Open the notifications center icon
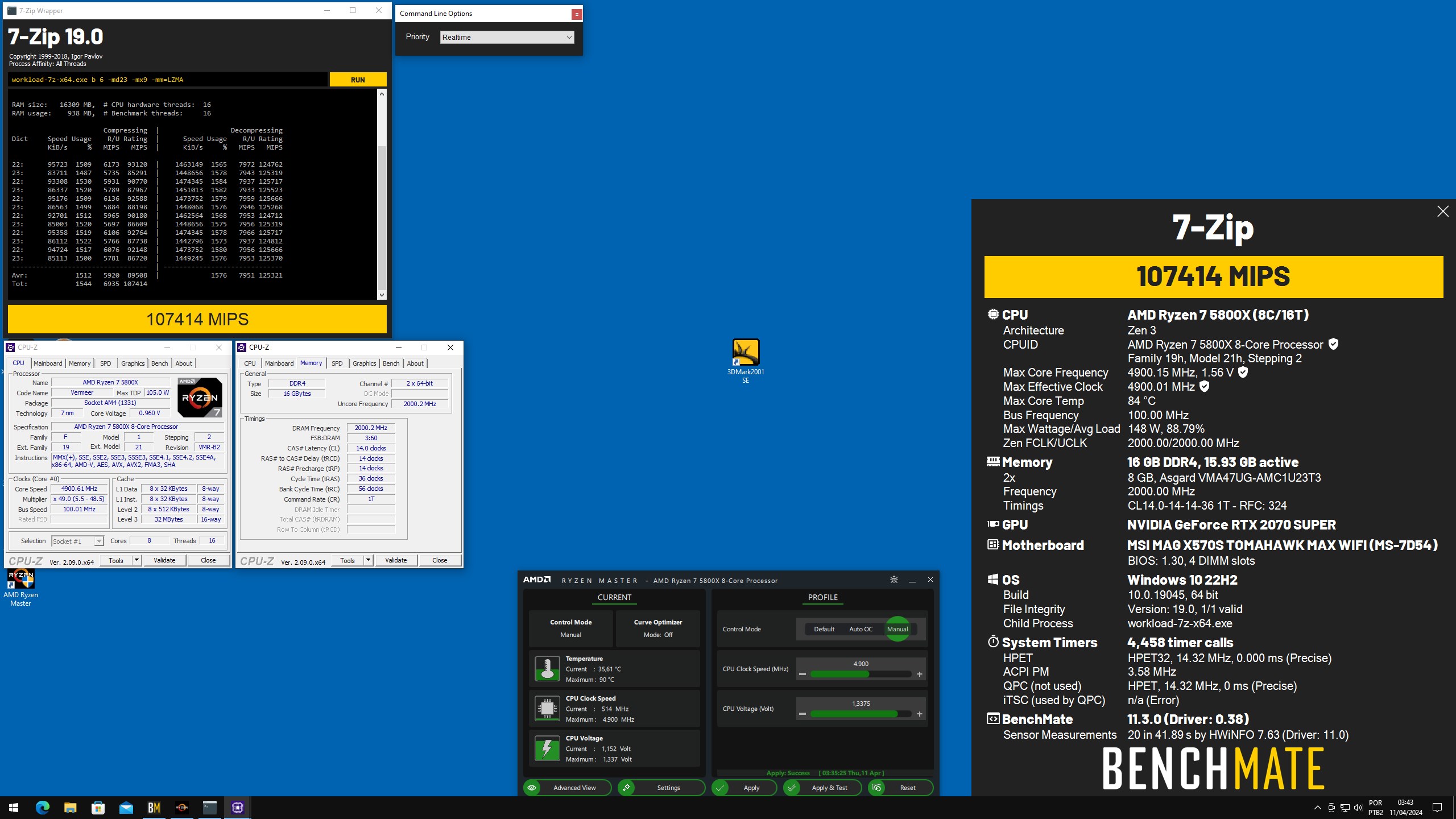The width and height of the screenshot is (1456, 819). click(x=1437, y=808)
